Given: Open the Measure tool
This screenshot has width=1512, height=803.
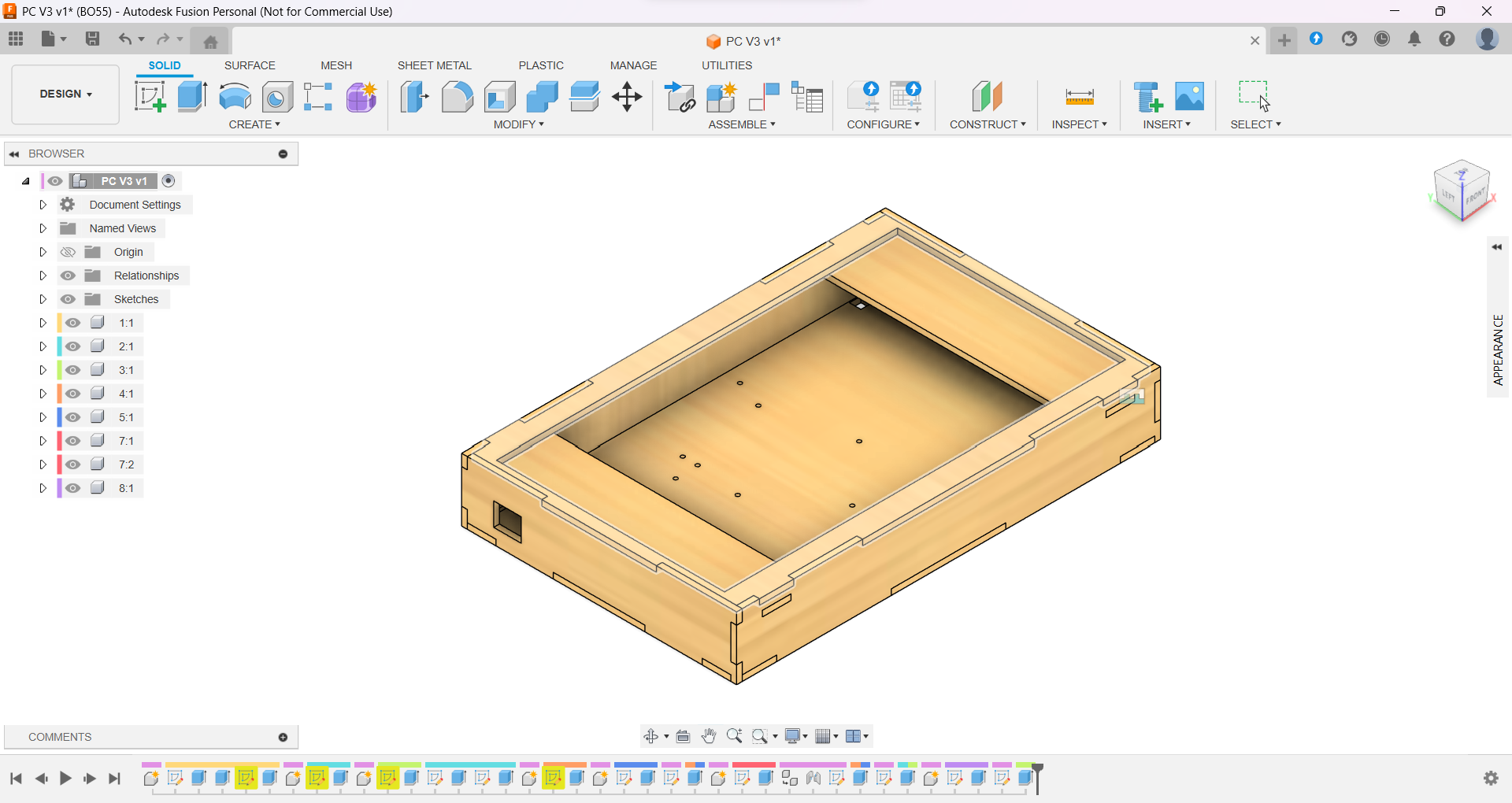Looking at the screenshot, I should (x=1079, y=97).
